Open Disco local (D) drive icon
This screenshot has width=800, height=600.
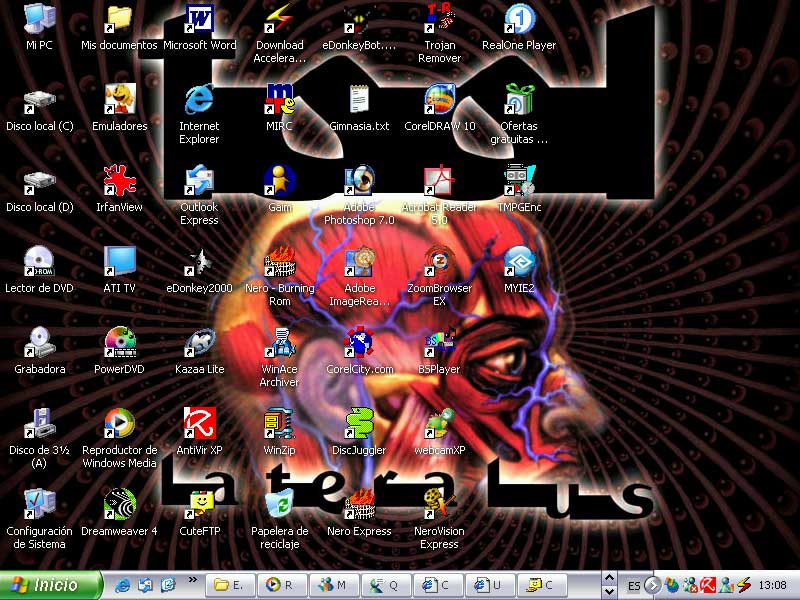tap(39, 181)
